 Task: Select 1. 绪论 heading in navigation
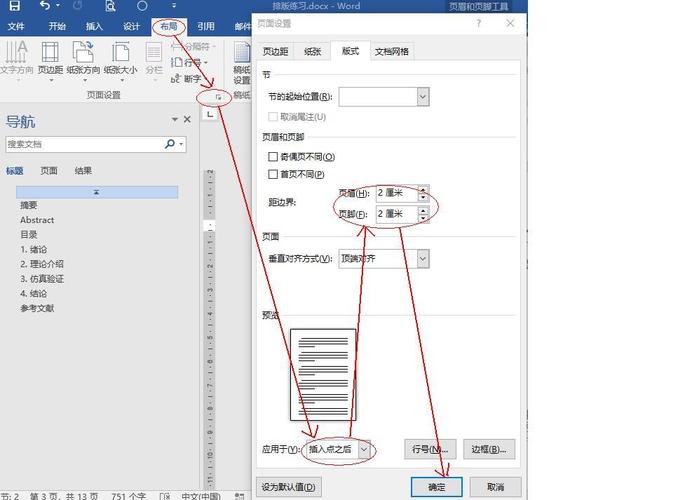pos(34,249)
